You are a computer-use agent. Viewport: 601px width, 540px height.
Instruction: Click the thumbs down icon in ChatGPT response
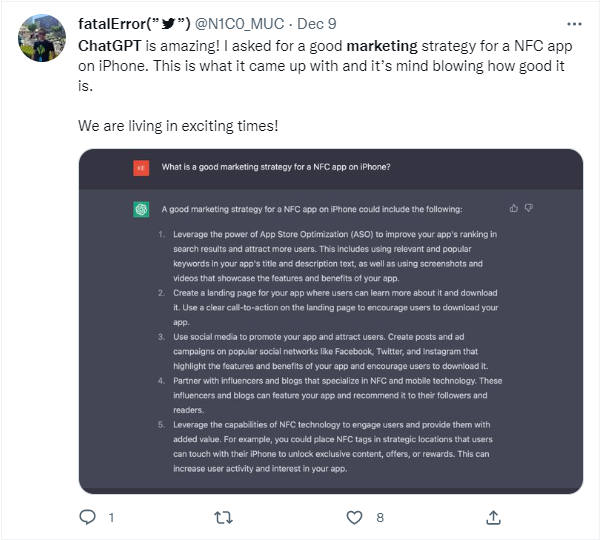point(529,208)
